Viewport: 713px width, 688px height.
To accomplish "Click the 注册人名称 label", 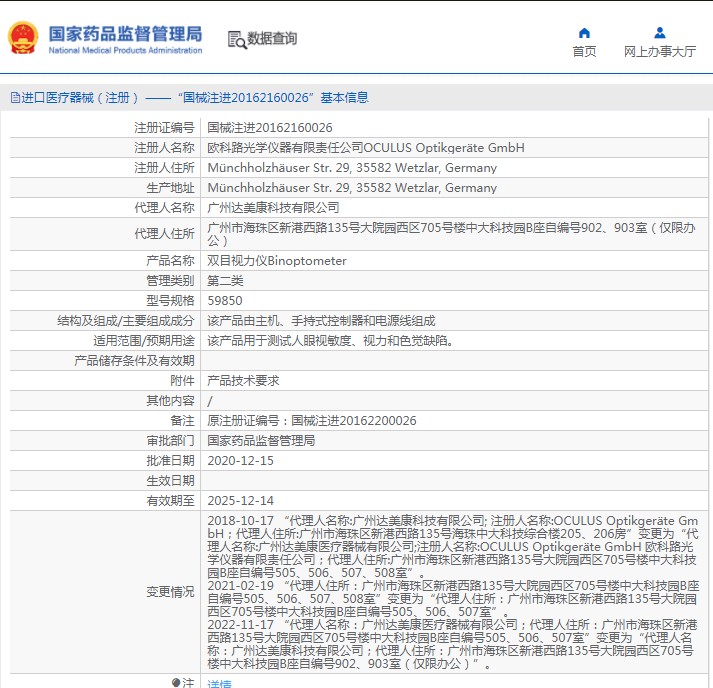I will tap(164, 148).
